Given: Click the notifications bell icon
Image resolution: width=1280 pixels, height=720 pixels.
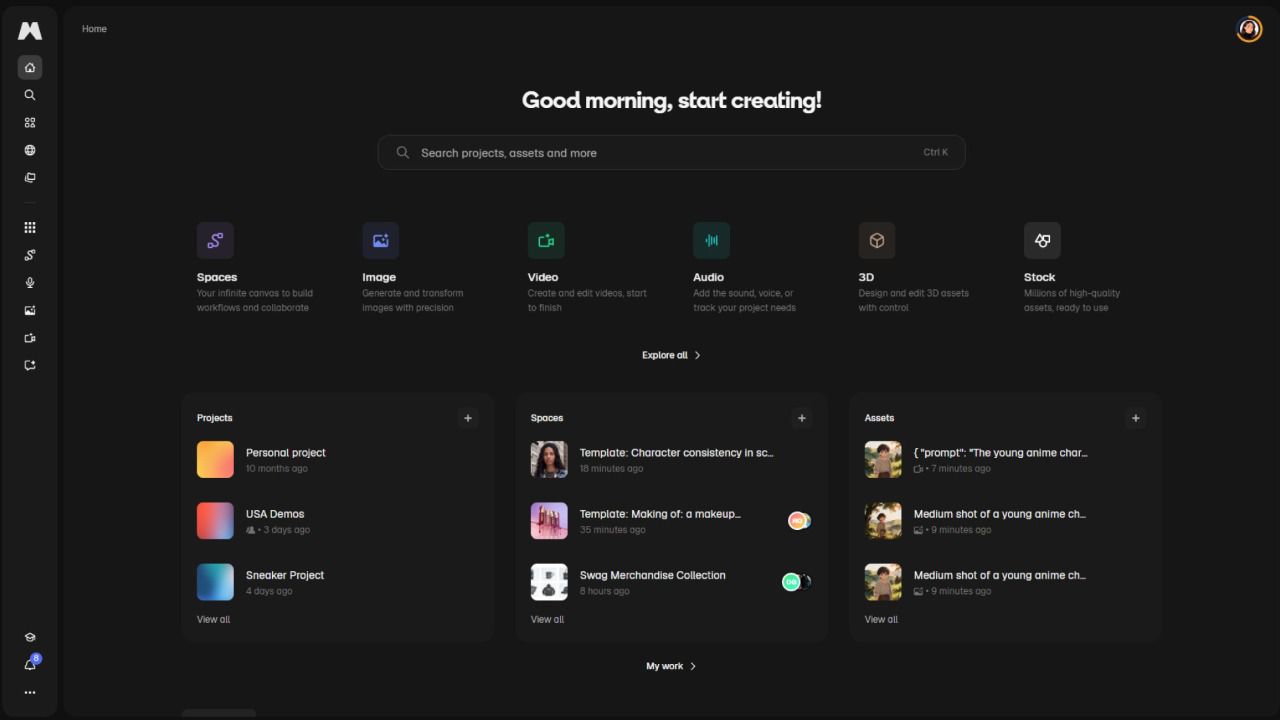Looking at the screenshot, I should point(30,665).
